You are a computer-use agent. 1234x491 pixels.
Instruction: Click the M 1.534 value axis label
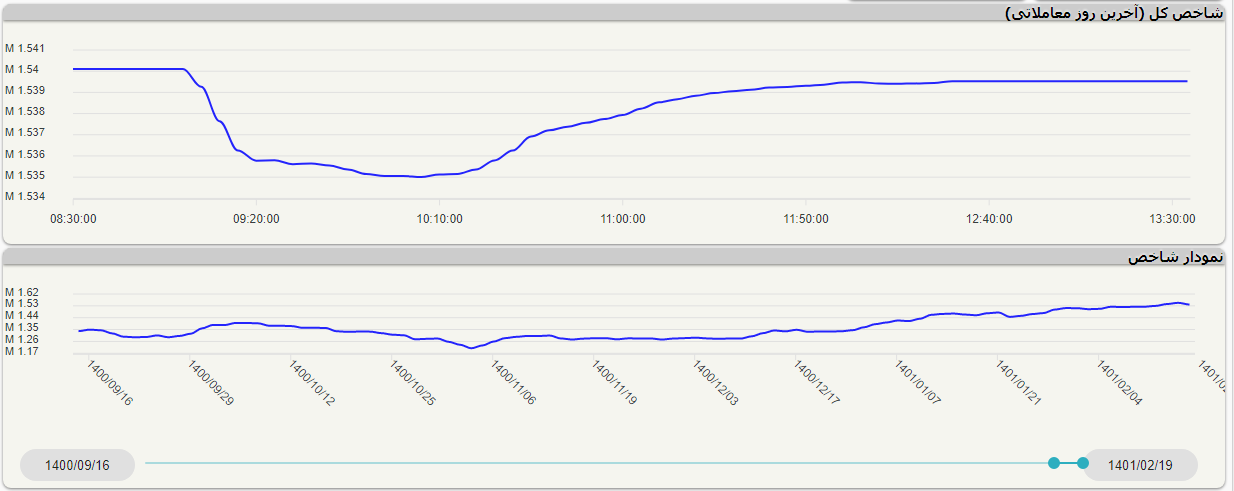25,197
